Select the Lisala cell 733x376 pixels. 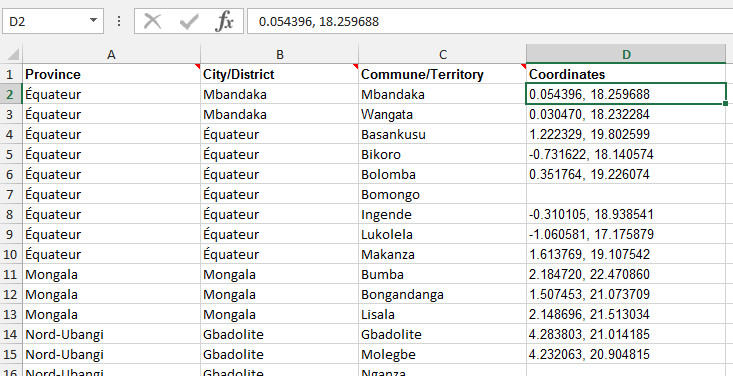coord(442,314)
